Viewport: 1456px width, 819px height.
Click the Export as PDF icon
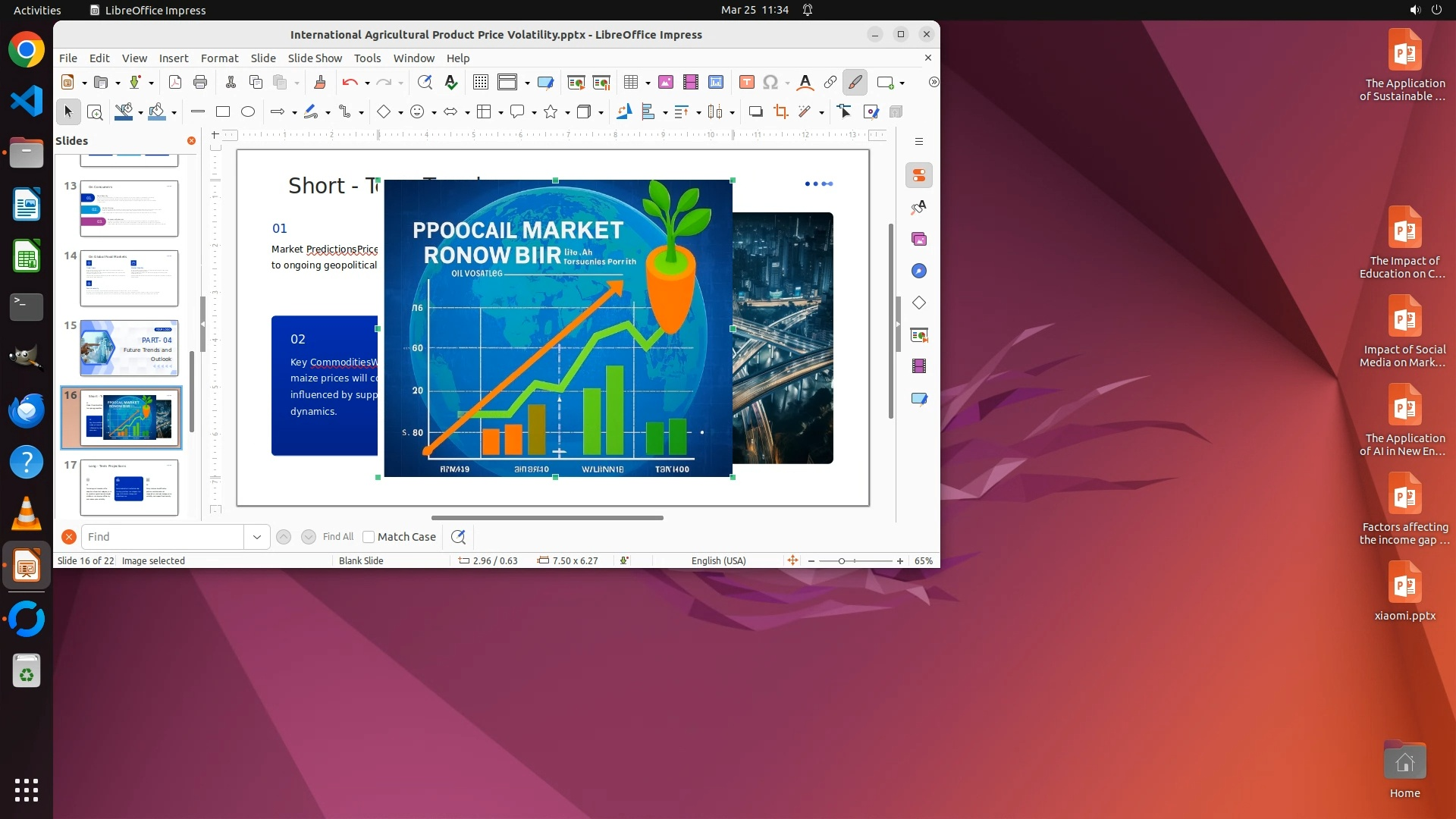tap(175, 82)
